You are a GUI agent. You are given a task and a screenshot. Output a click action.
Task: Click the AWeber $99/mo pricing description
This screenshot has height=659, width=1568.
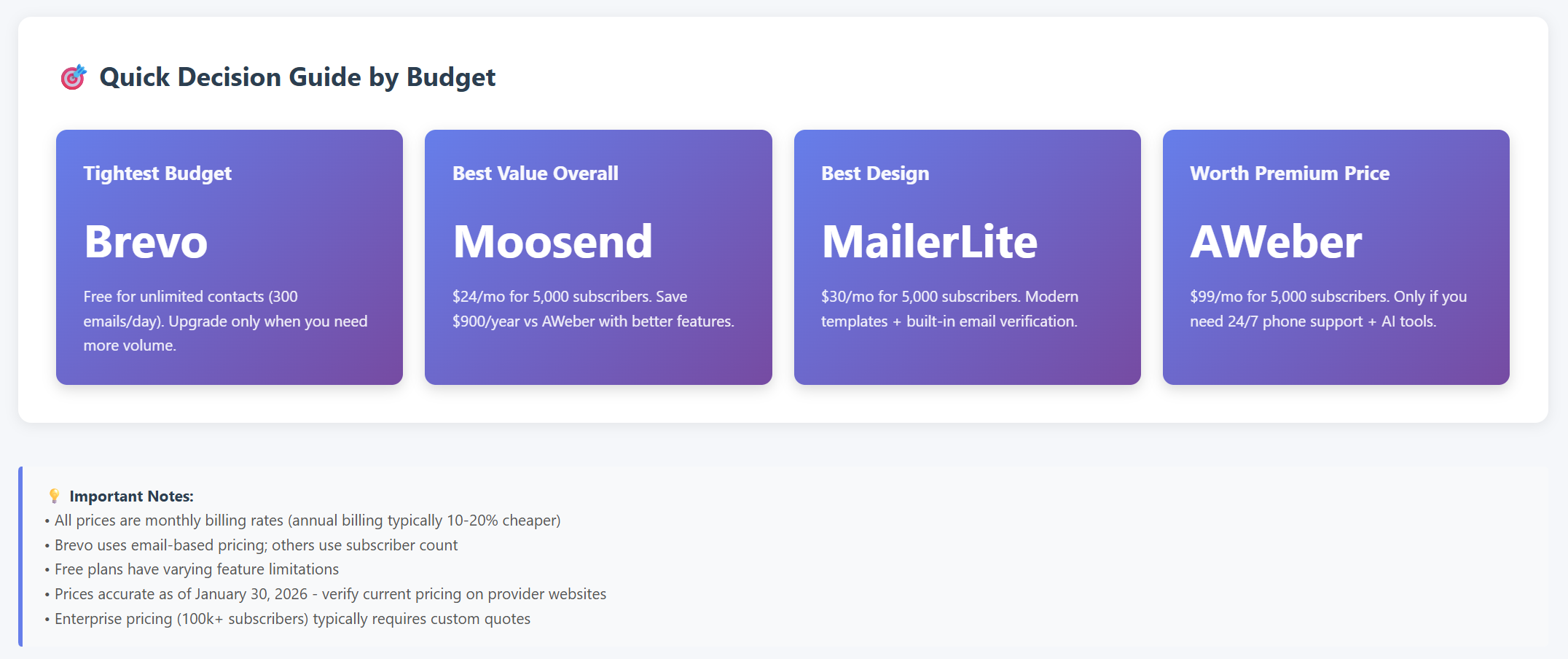coord(1328,308)
